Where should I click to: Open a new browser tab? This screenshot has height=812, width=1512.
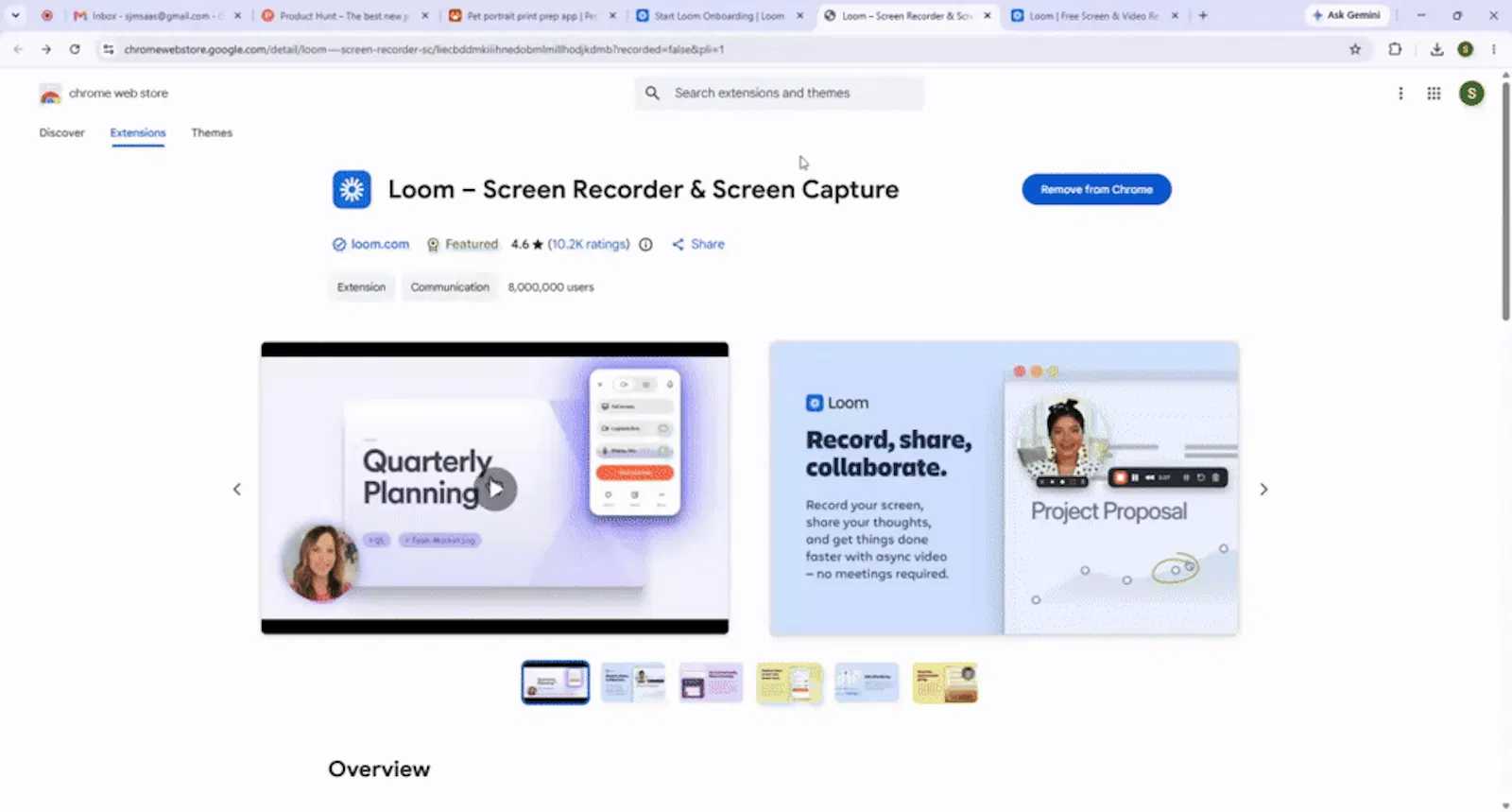(1203, 15)
